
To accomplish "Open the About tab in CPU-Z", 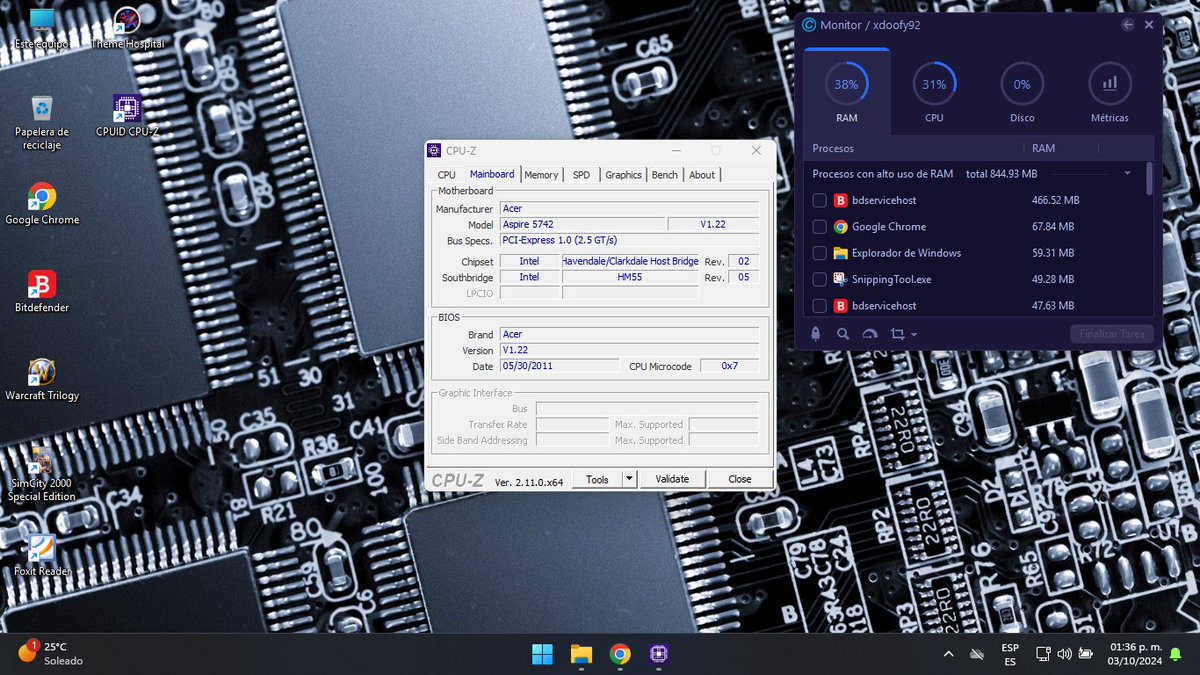I will click(x=702, y=175).
